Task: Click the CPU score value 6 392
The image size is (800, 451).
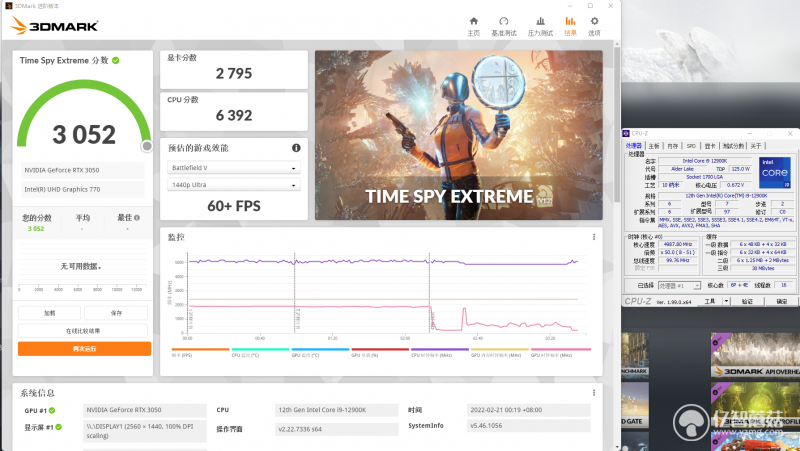Action: [x=234, y=115]
